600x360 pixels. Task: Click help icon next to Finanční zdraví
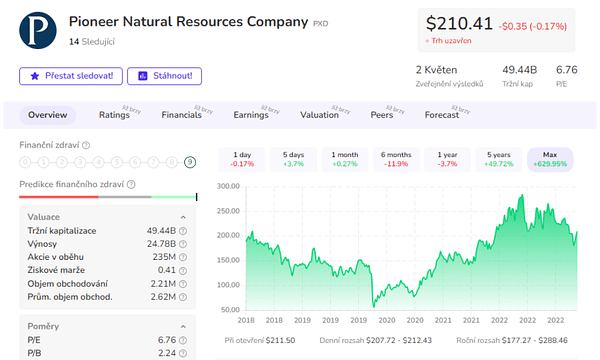pyautogui.click(x=86, y=145)
